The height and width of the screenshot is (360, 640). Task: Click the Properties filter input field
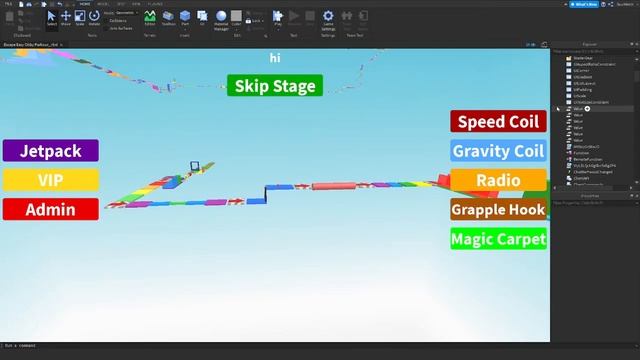[593, 203]
